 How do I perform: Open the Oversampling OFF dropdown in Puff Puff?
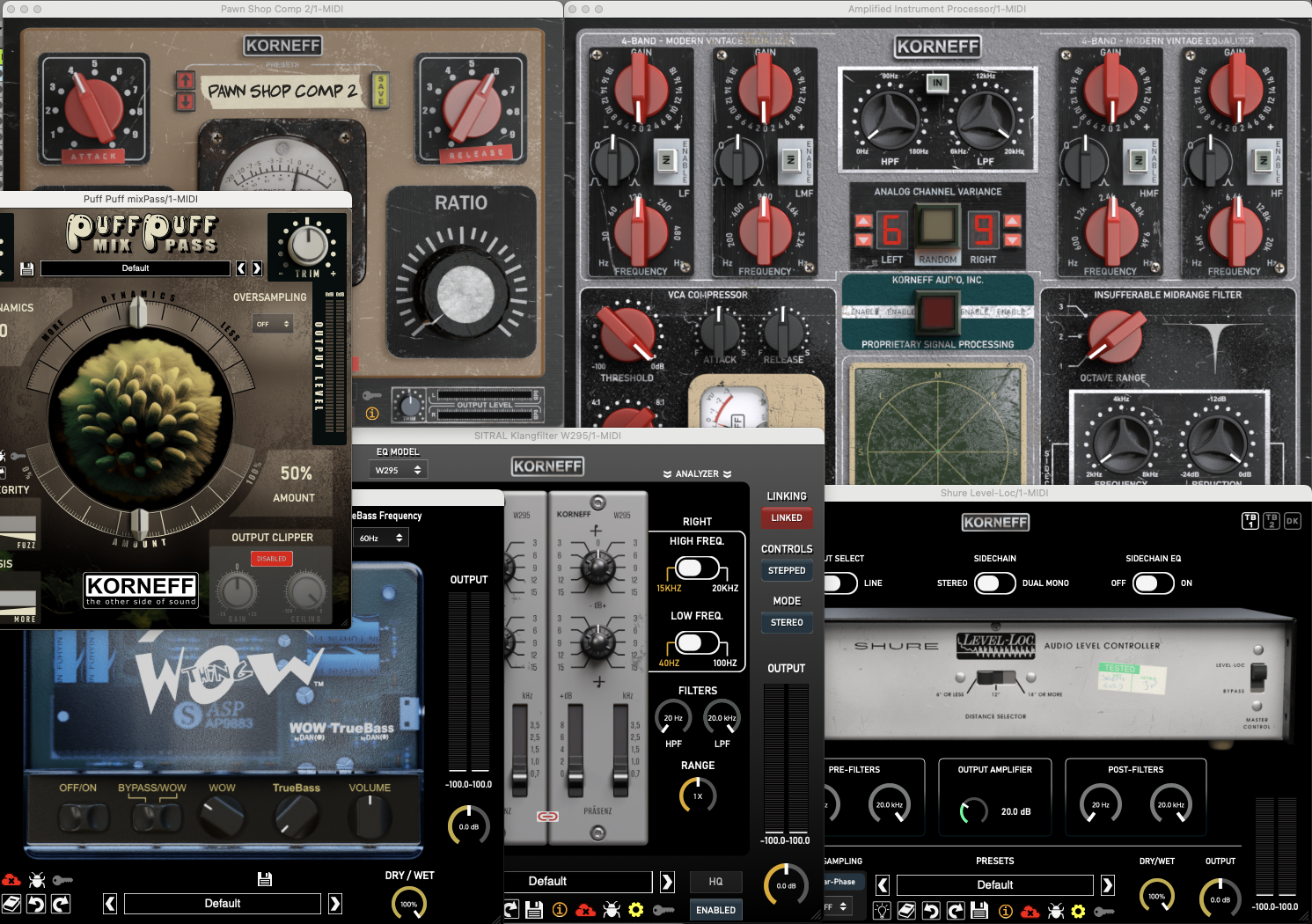pyautogui.click(x=272, y=324)
